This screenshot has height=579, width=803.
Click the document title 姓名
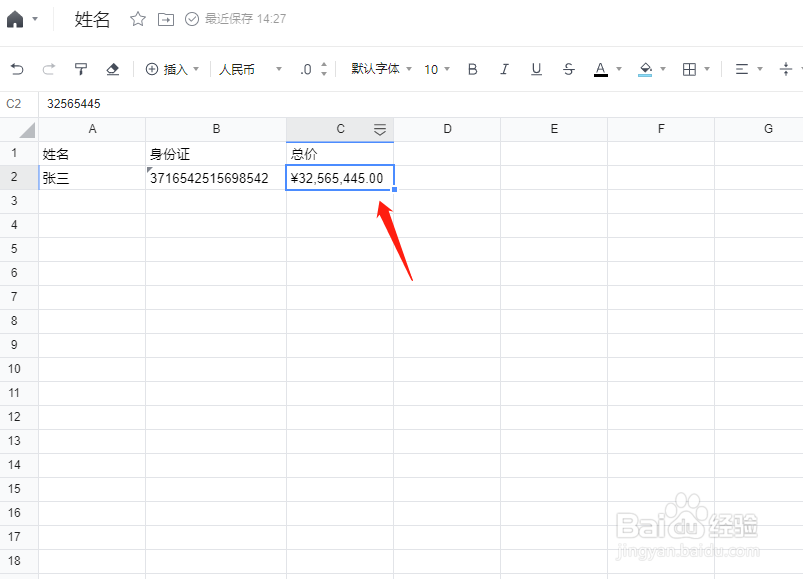[92, 19]
